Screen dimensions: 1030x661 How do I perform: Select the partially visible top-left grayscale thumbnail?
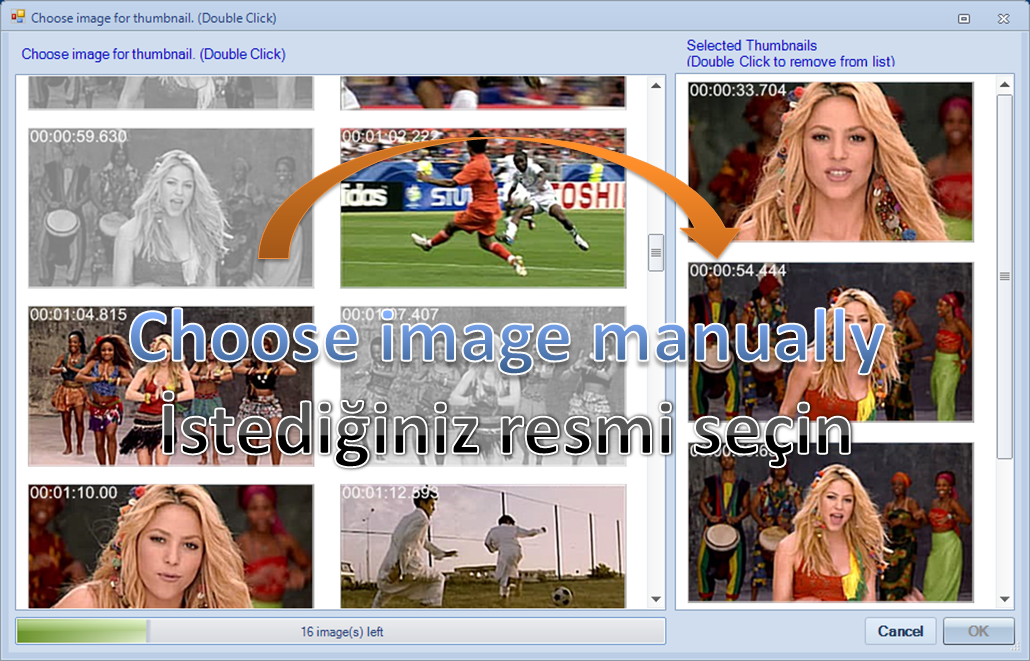point(171,93)
